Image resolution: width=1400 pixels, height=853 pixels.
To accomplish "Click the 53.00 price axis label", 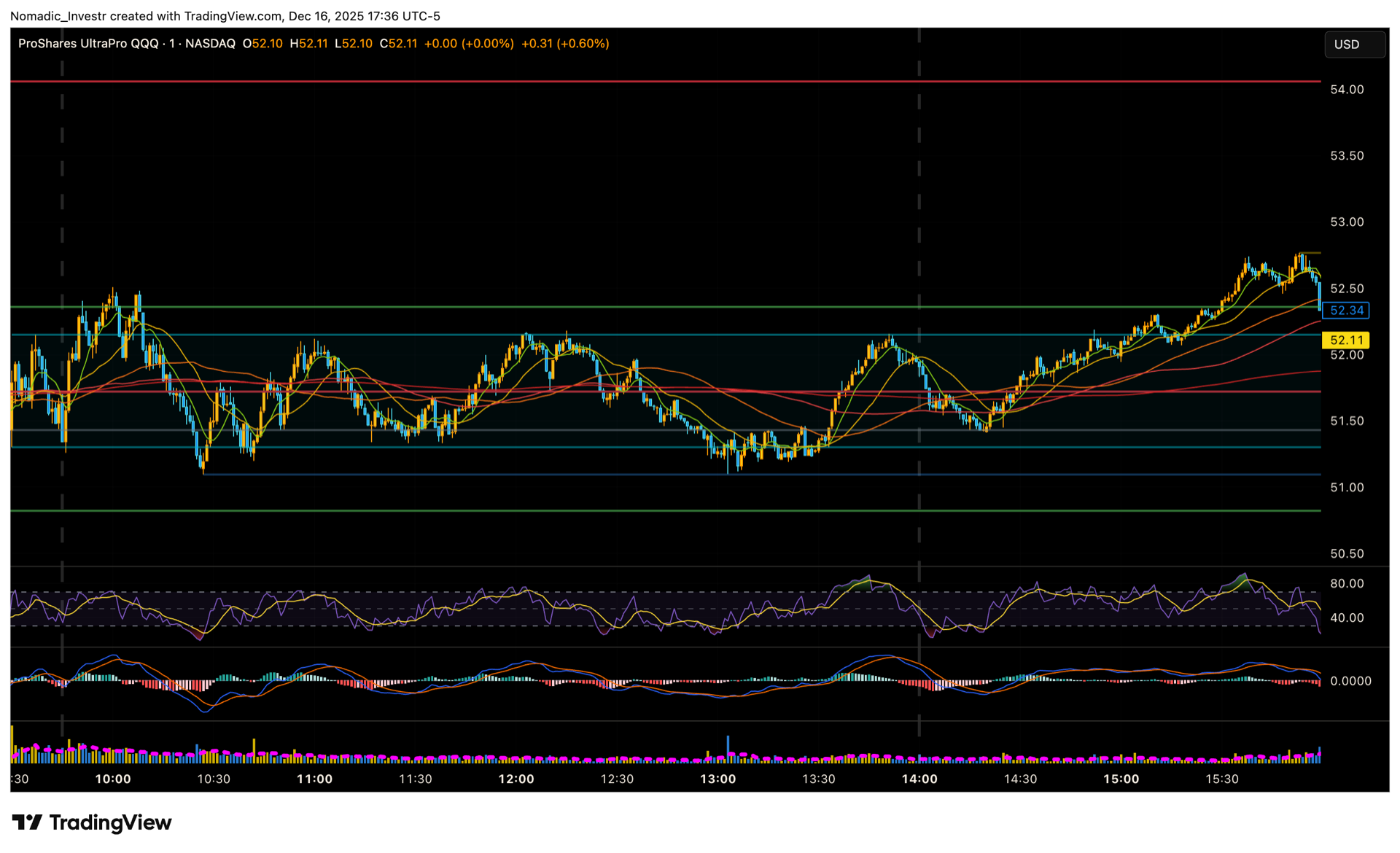I will point(1346,222).
